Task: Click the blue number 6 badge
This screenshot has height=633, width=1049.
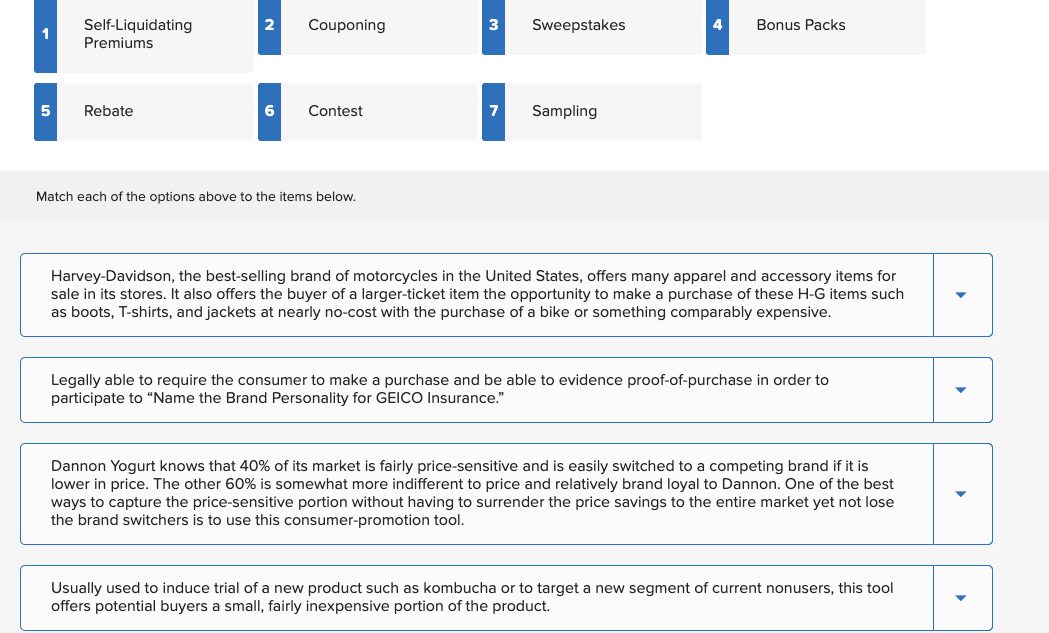Action: coord(268,111)
